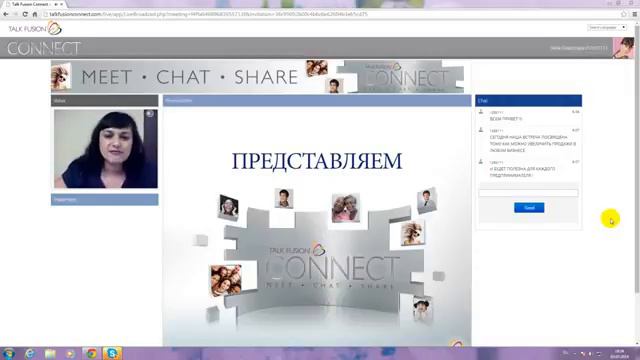Click the Presentation panel header

317,100
